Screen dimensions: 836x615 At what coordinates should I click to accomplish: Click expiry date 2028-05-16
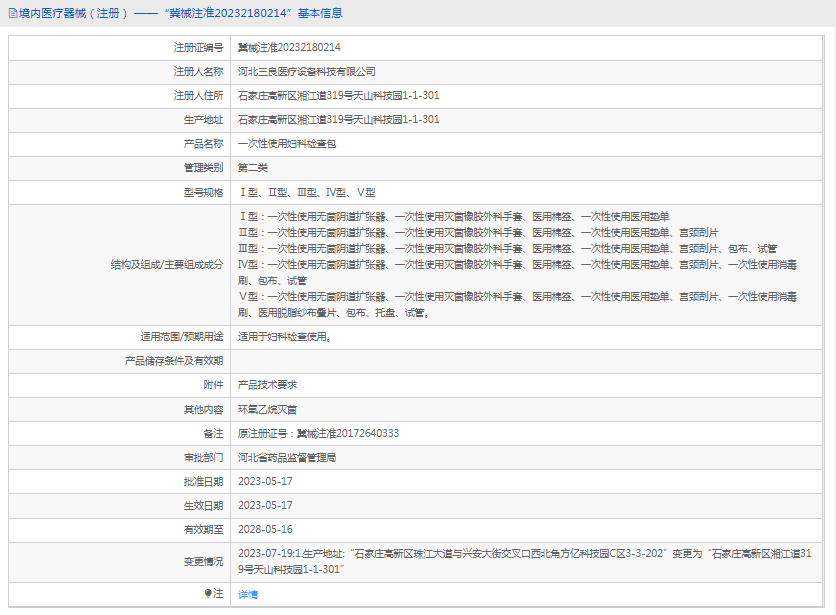click(265, 530)
